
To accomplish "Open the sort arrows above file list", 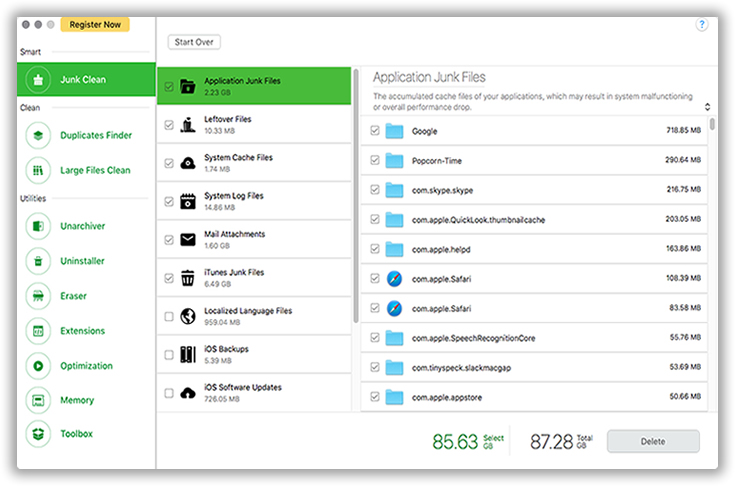I will click(x=707, y=107).
